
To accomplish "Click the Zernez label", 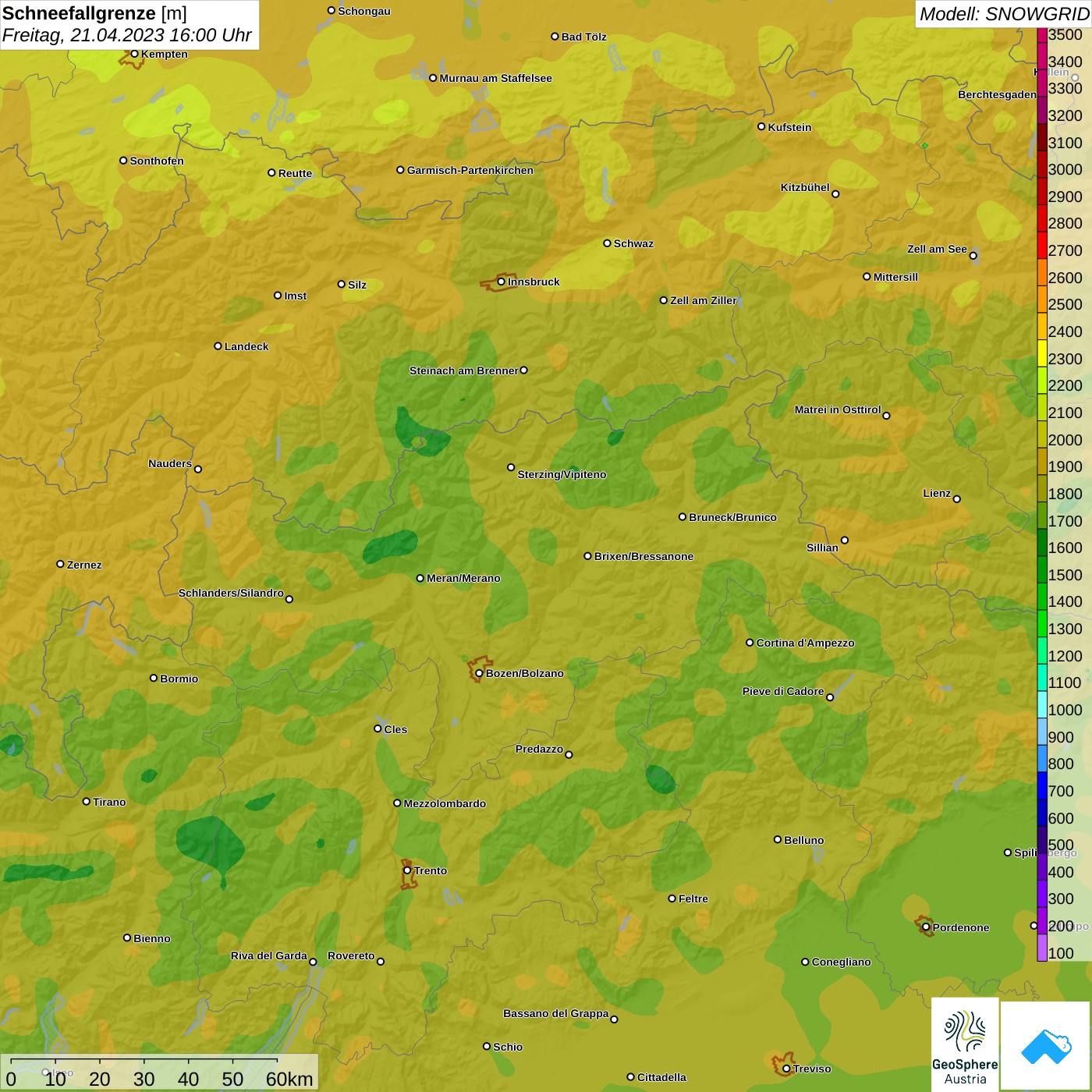I will pos(84,565).
